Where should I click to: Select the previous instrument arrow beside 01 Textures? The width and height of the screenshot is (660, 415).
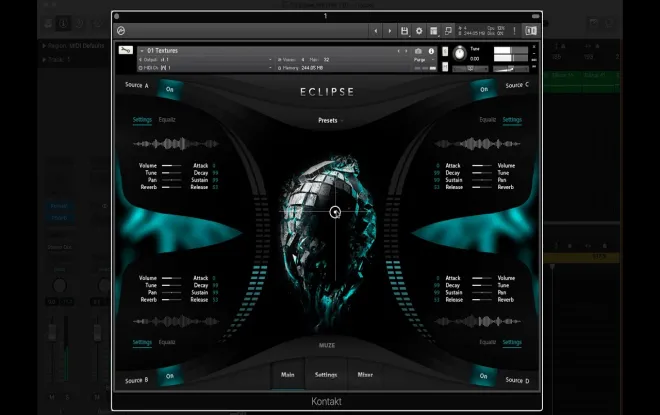398,51
